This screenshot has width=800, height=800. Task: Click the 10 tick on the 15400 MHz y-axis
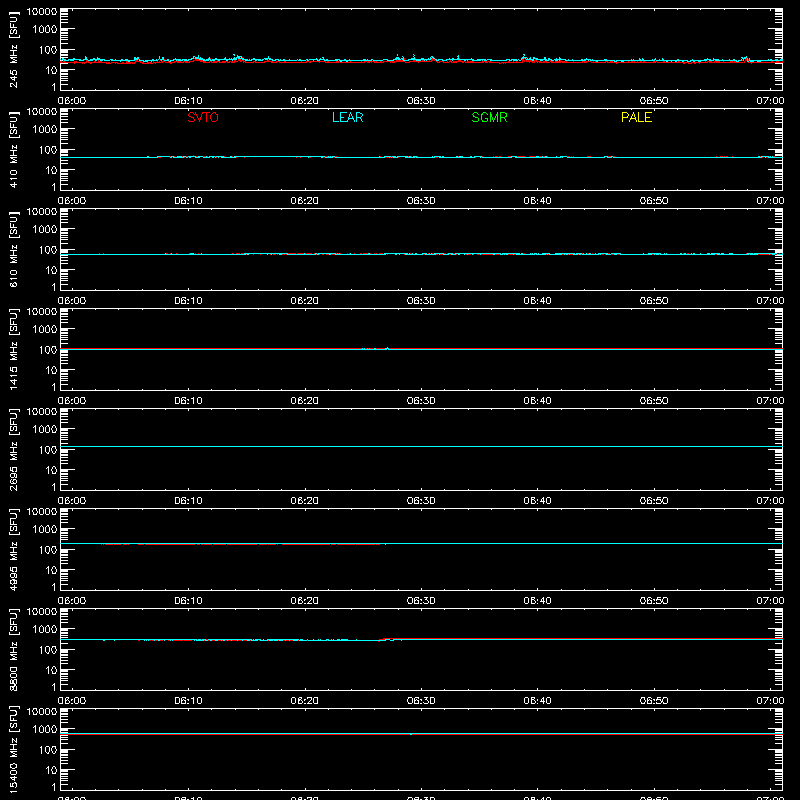click(51, 770)
